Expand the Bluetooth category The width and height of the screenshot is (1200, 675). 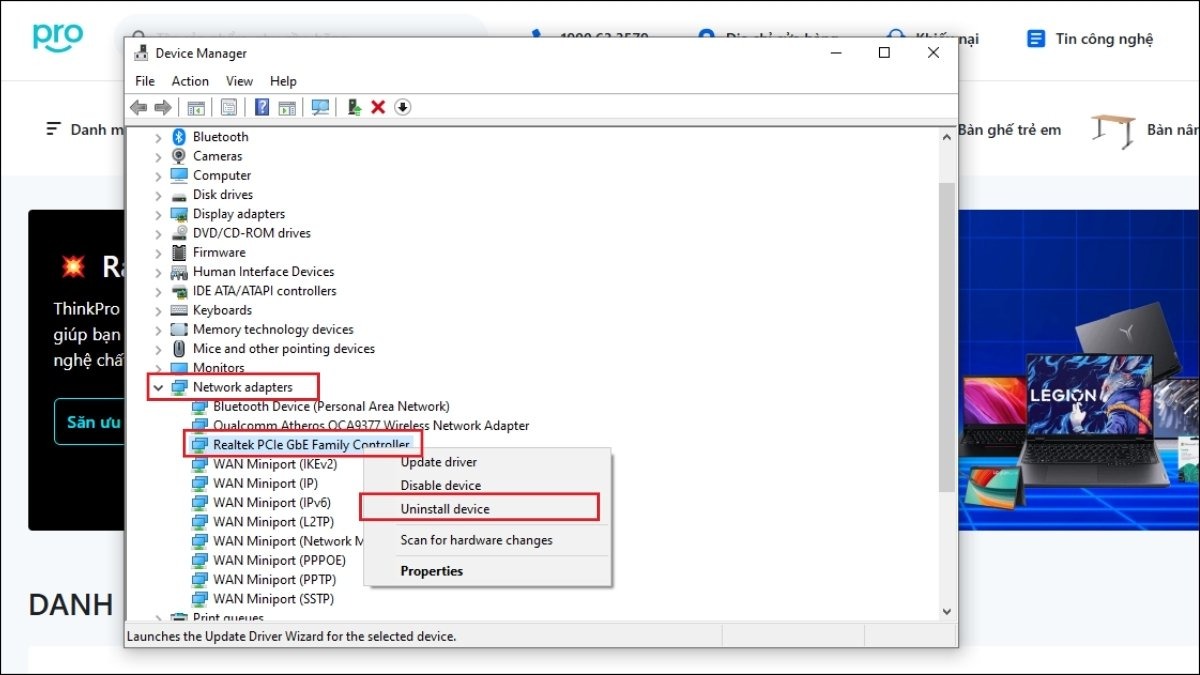pyautogui.click(x=158, y=137)
